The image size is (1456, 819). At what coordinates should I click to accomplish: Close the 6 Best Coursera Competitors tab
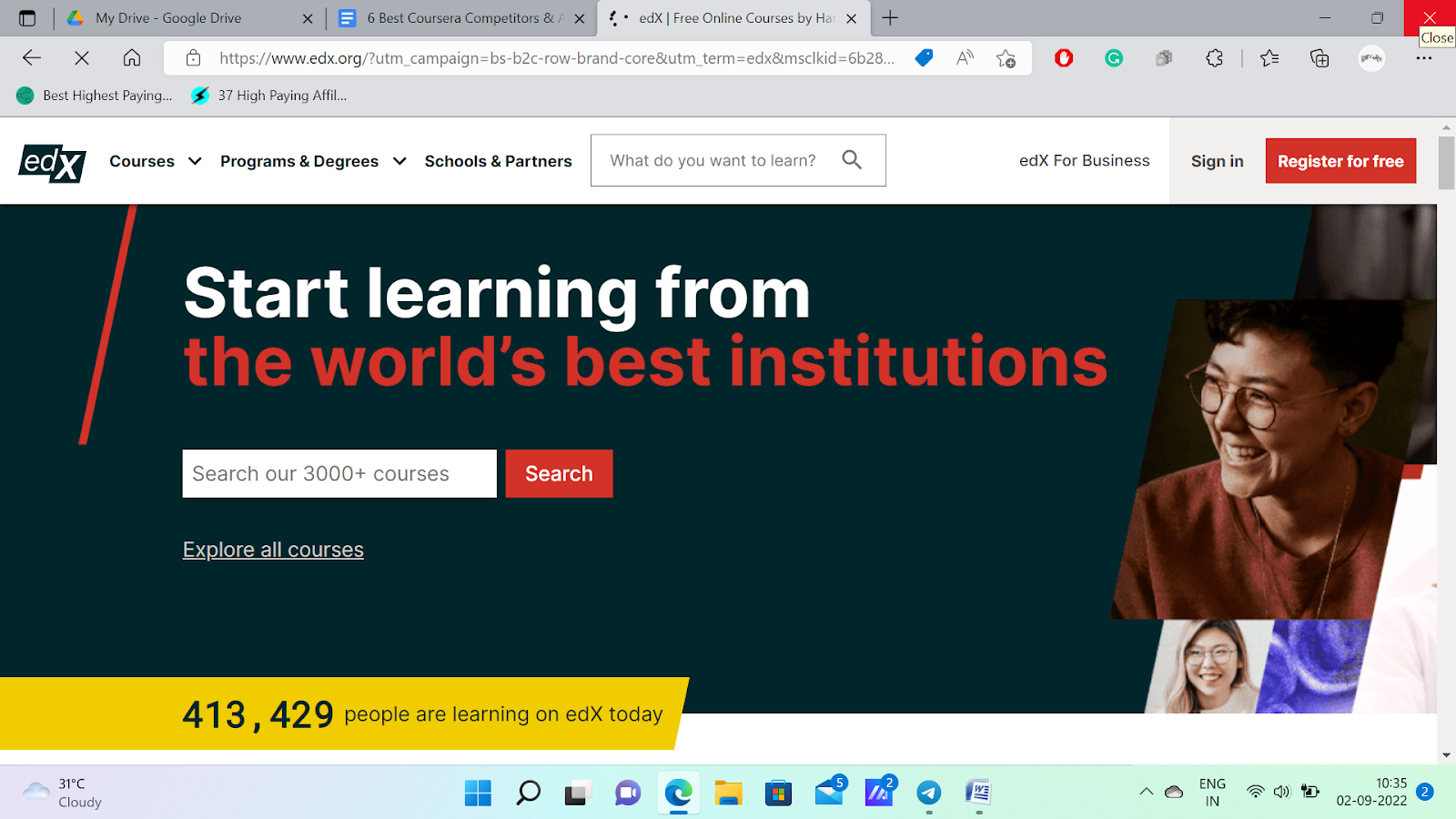pos(580,18)
